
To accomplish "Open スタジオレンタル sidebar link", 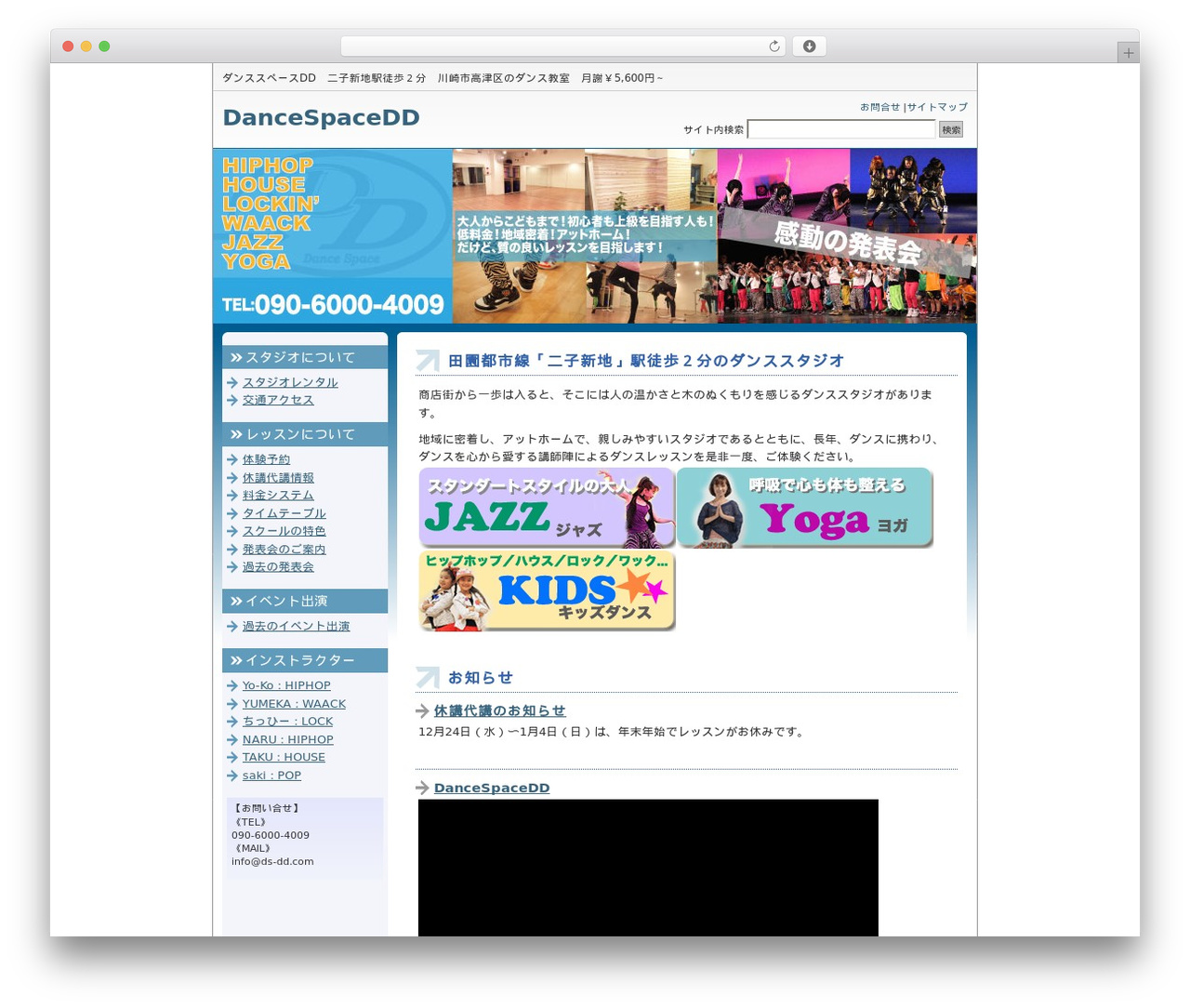I will pyautogui.click(x=290, y=382).
